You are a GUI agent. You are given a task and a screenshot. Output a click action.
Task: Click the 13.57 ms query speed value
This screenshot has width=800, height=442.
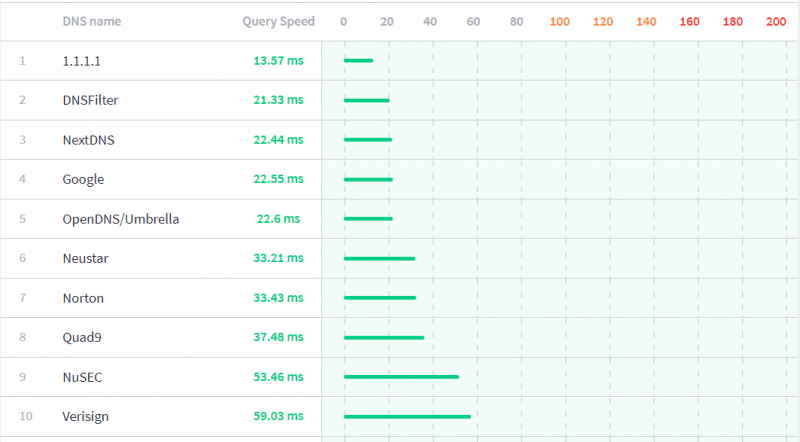[x=279, y=61]
